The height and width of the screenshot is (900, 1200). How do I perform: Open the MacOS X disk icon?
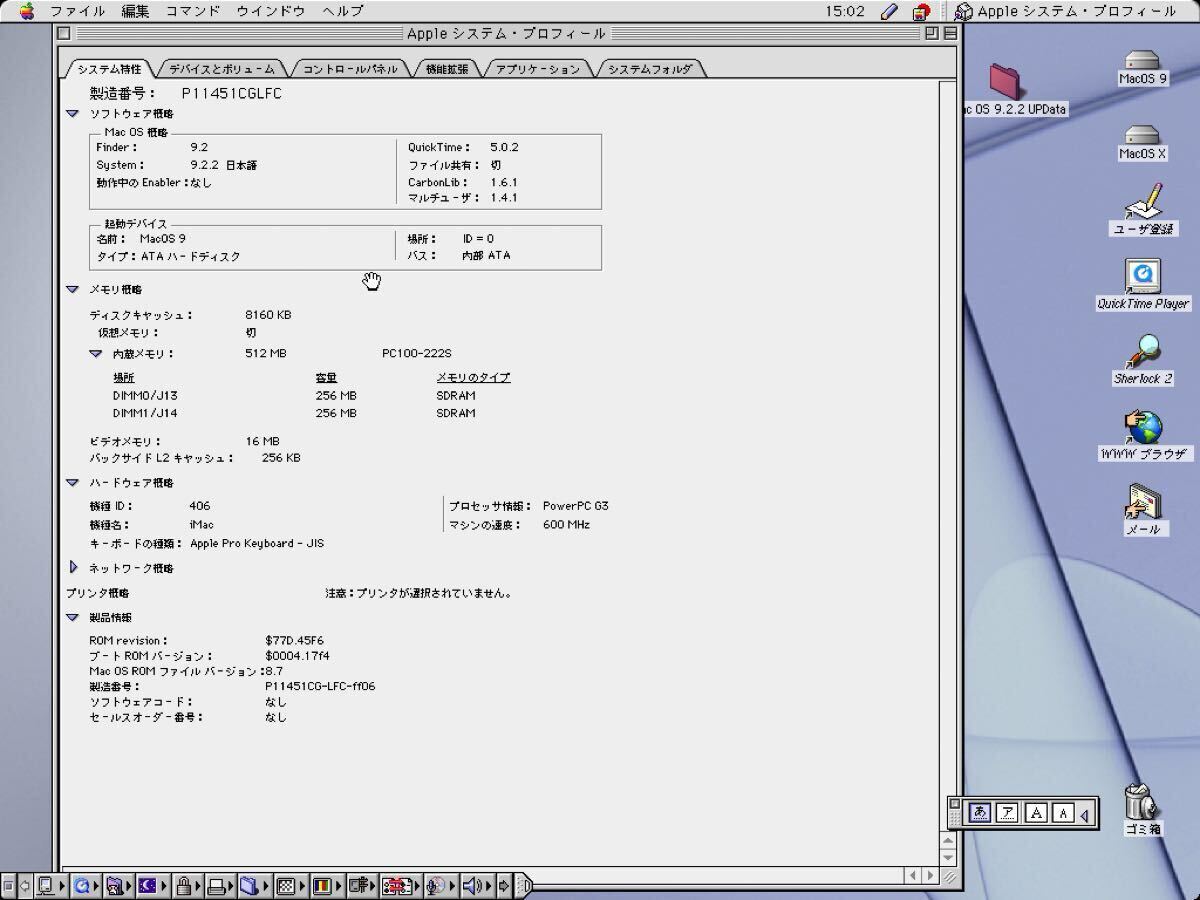pyautogui.click(x=1142, y=143)
